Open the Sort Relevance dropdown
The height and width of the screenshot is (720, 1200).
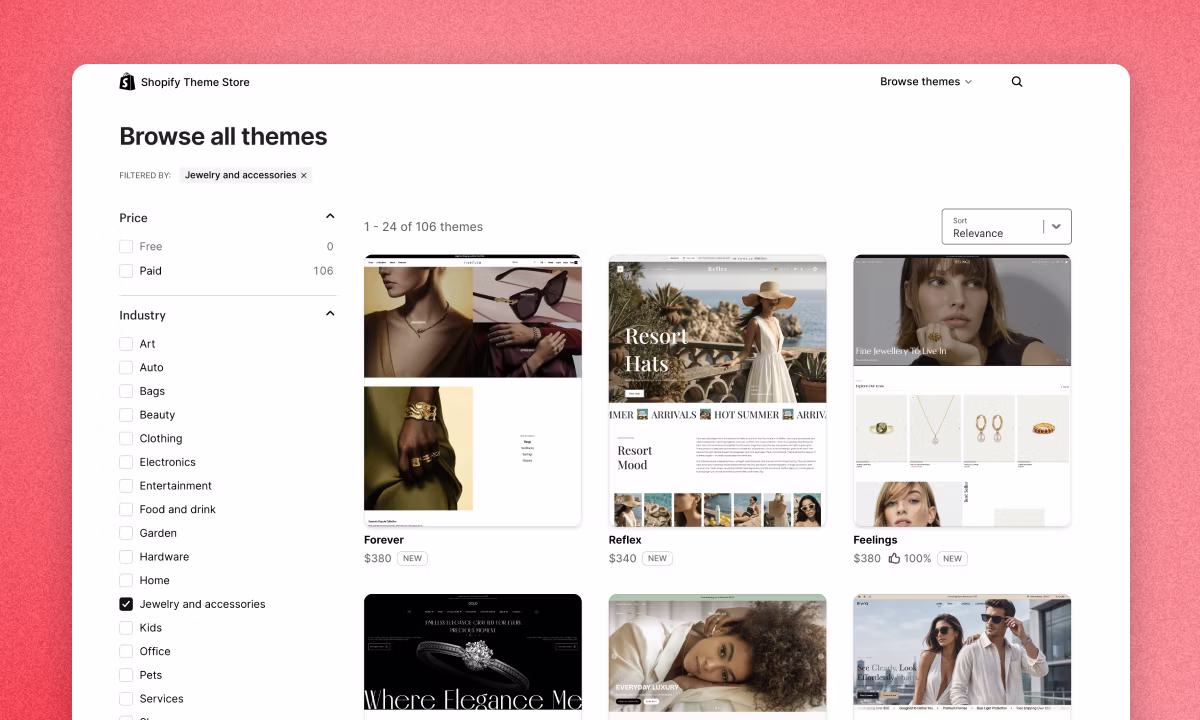pos(1006,227)
